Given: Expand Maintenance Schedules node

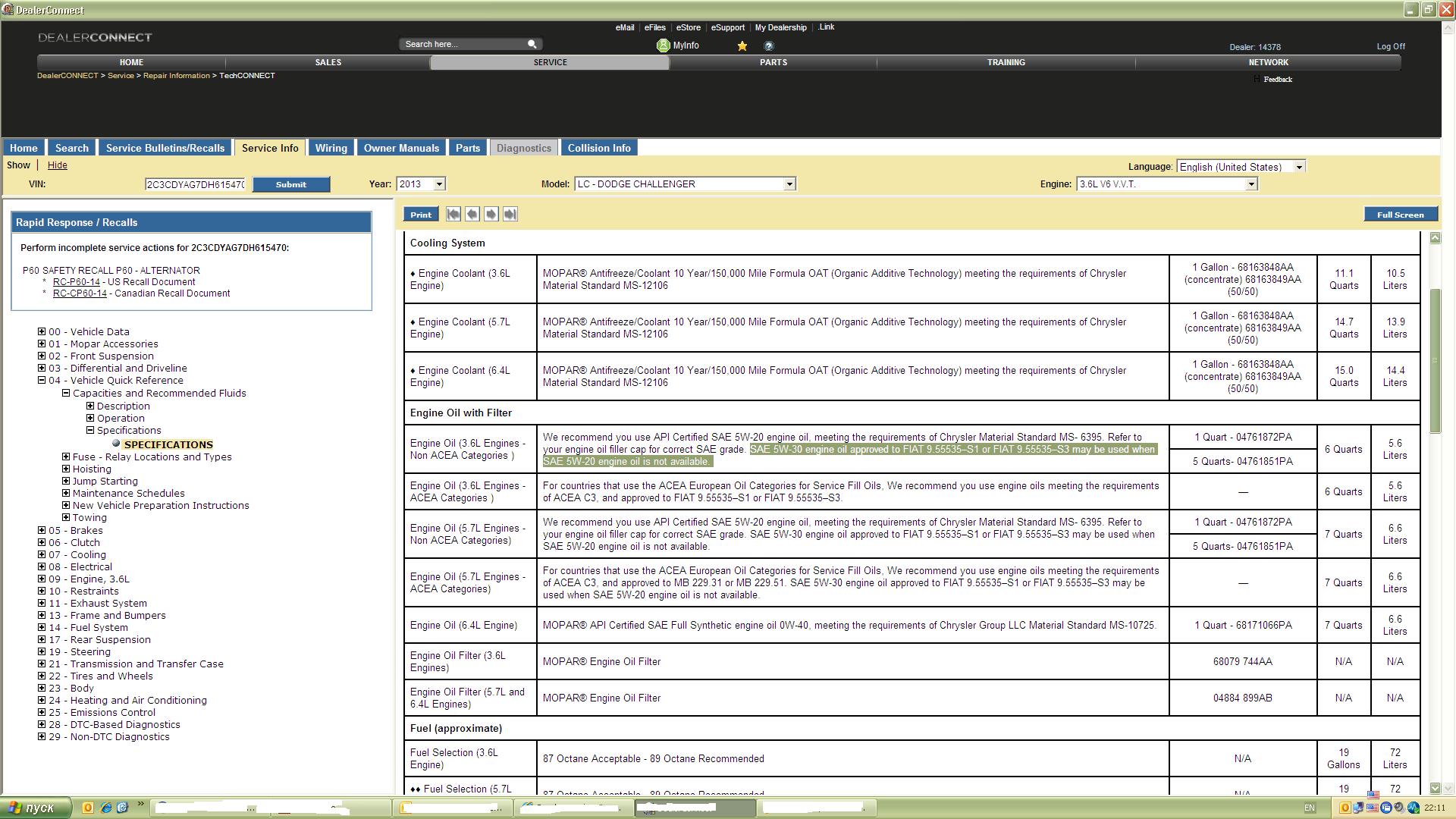Looking at the screenshot, I should [x=66, y=493].
